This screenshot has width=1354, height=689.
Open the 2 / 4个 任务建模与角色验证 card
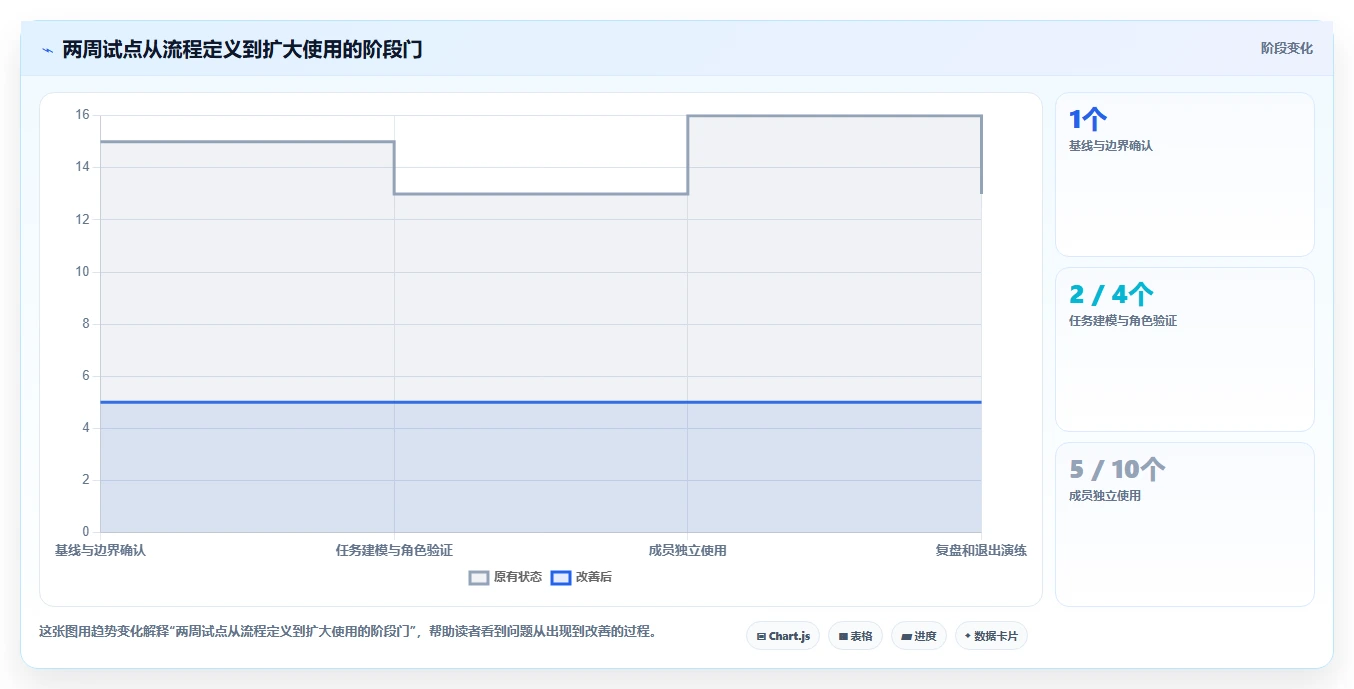(x=1184, y=350)
